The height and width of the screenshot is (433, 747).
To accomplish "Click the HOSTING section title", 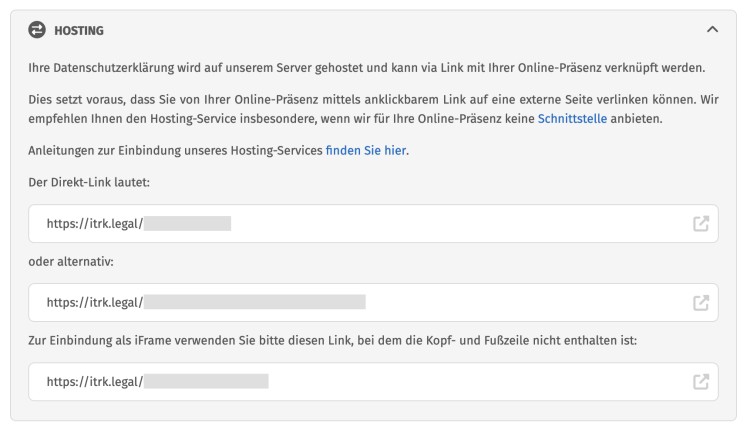I will [78, 31].
